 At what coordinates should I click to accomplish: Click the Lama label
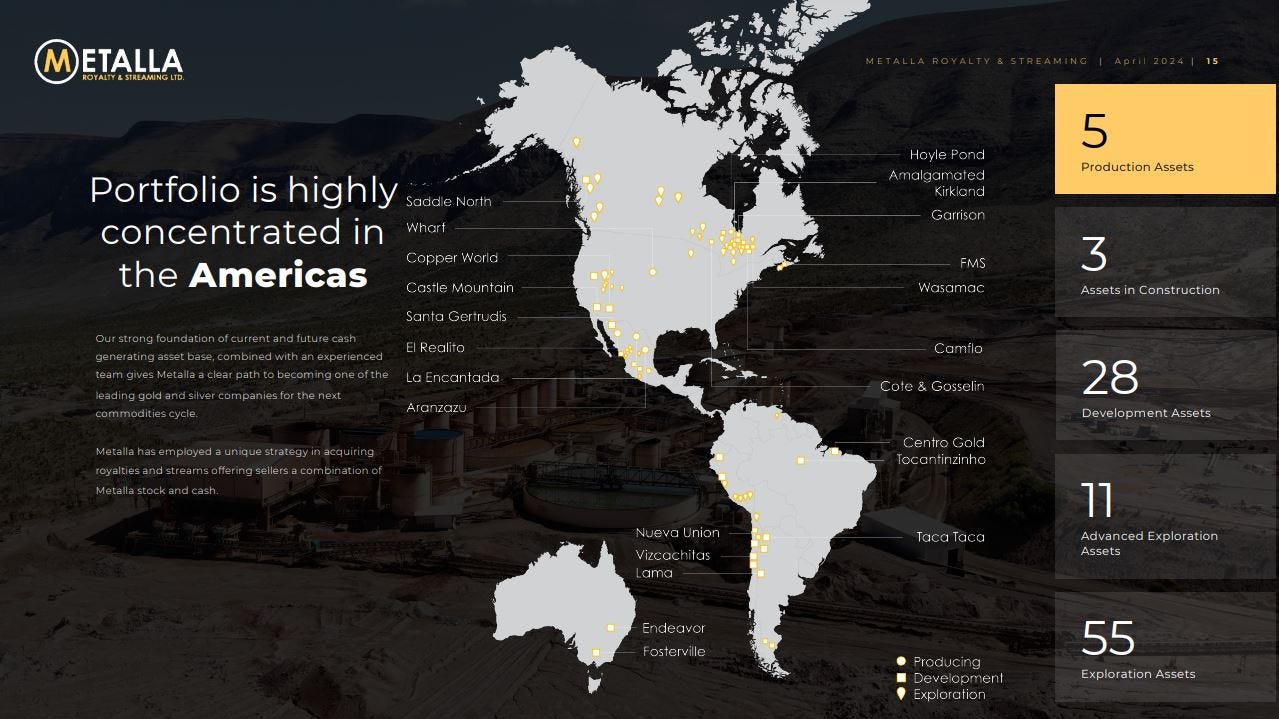(x=654, y=573)
